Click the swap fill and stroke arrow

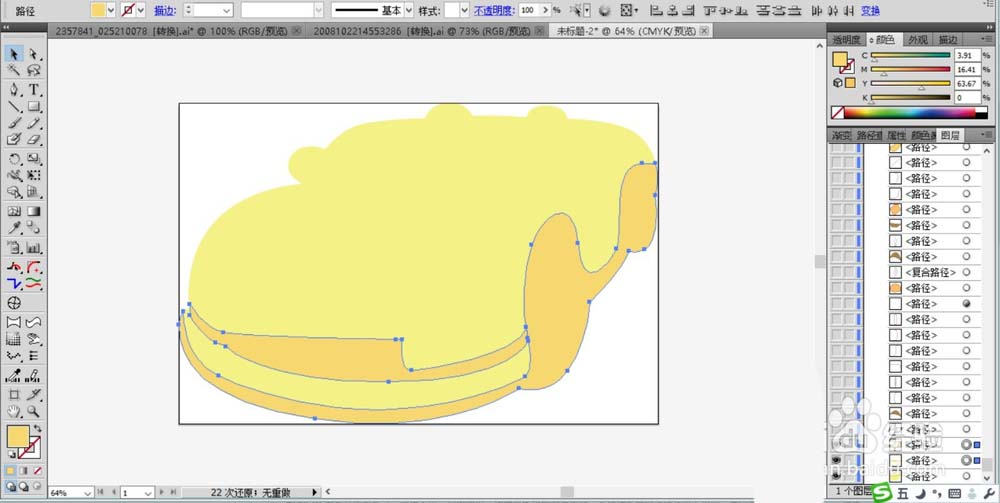point(38,428)
